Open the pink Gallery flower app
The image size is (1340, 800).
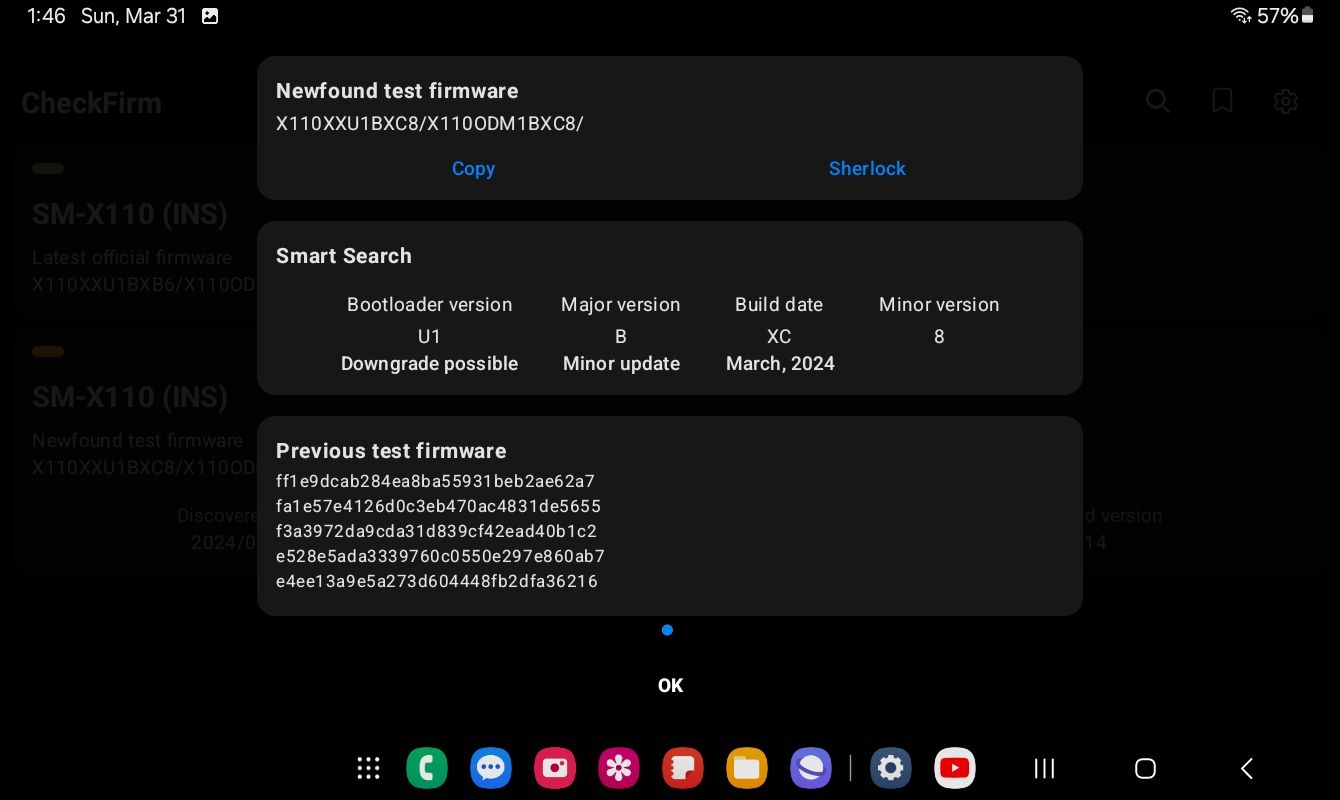point(619,768)
